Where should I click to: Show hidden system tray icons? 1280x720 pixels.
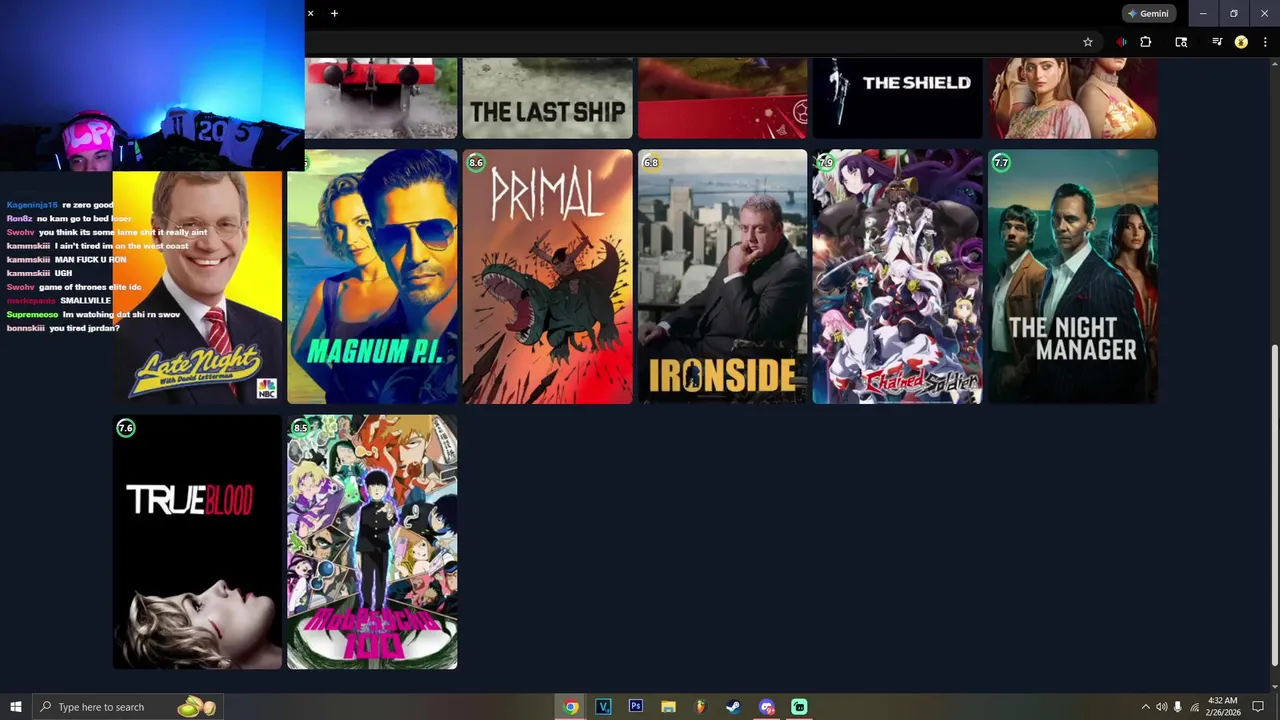[1146, 707]
